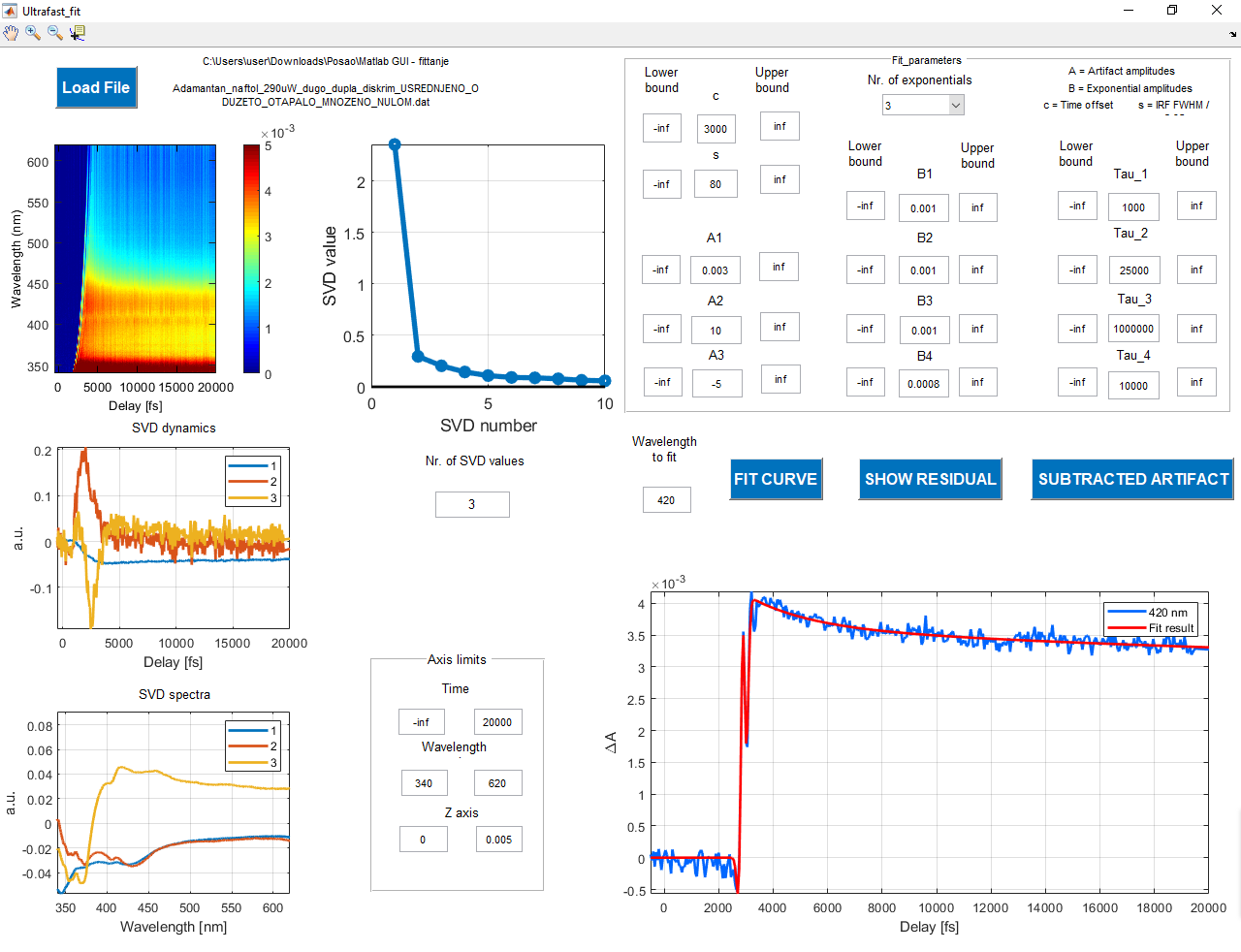Click the SUBTRACTED ARTIFACT button

click(x=1131, y=478)
